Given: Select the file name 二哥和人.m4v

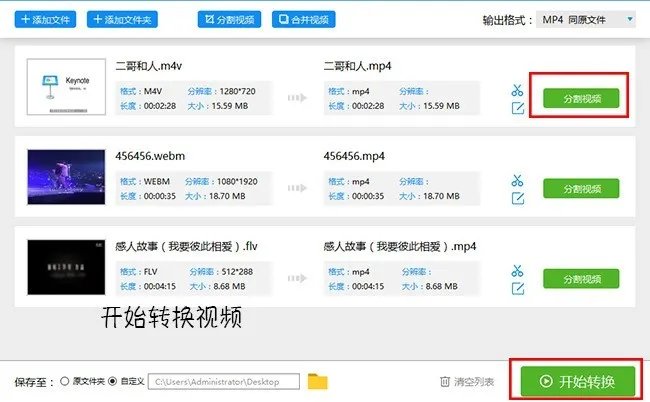Looking at the screenshot, I should pos(148,66).
